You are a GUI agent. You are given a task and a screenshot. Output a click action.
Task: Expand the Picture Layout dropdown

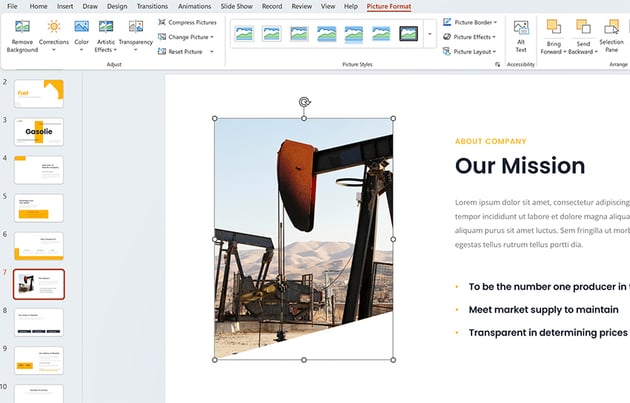pos(472,51)
